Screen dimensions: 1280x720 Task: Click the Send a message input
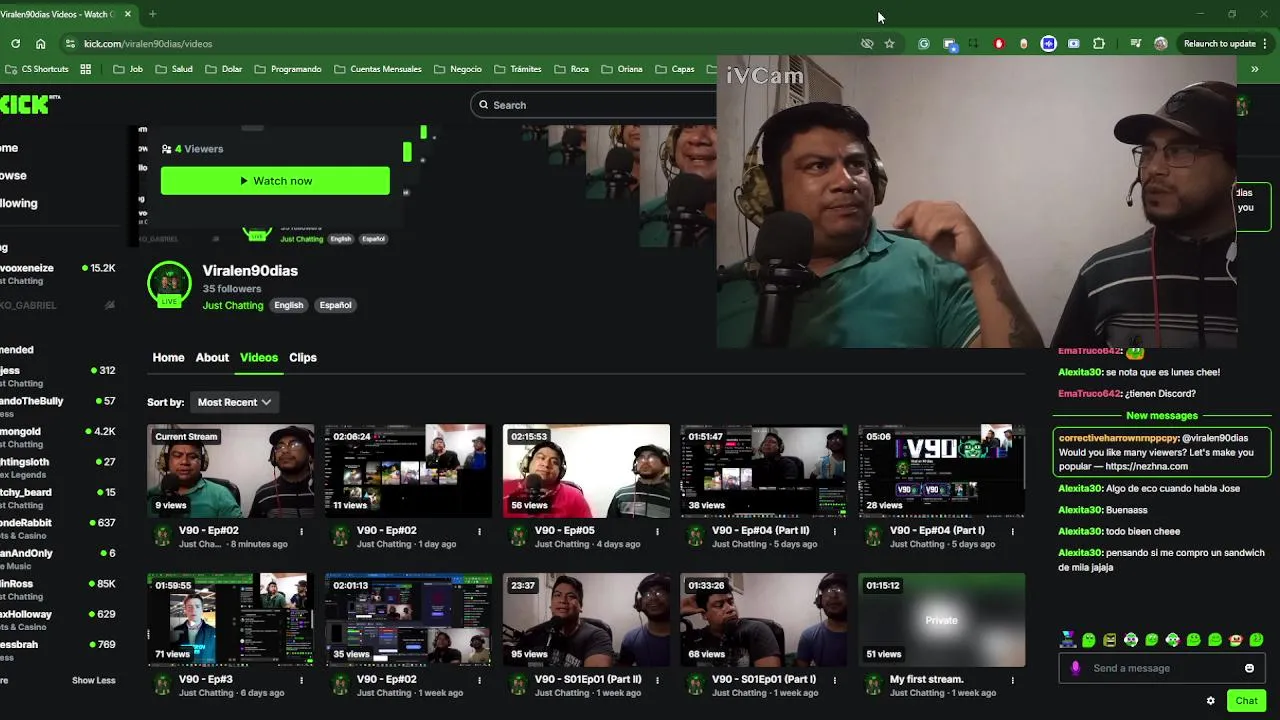click(1160, 668)
